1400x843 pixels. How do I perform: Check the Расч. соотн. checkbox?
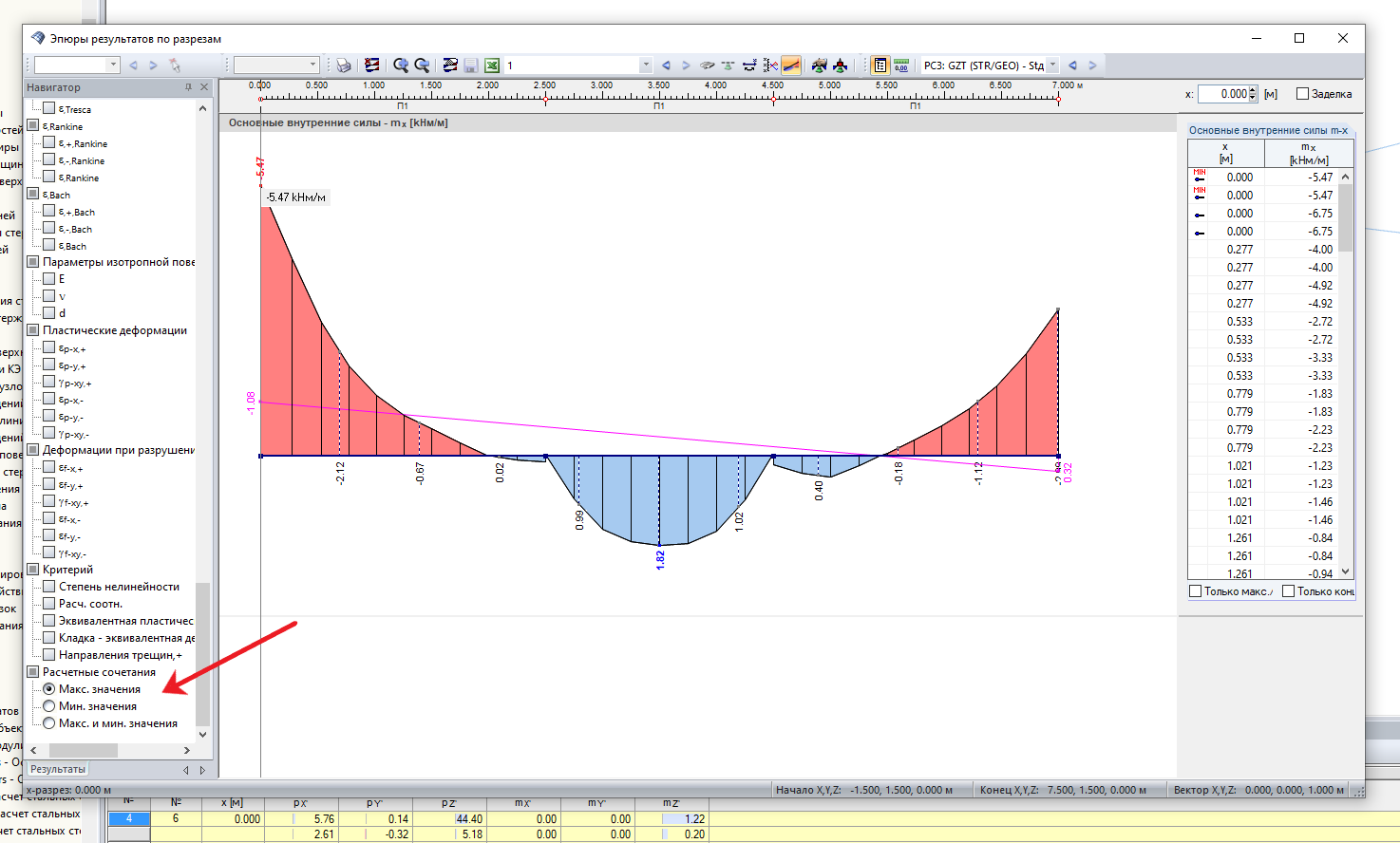pyautogui.click(x=49, y=604)
